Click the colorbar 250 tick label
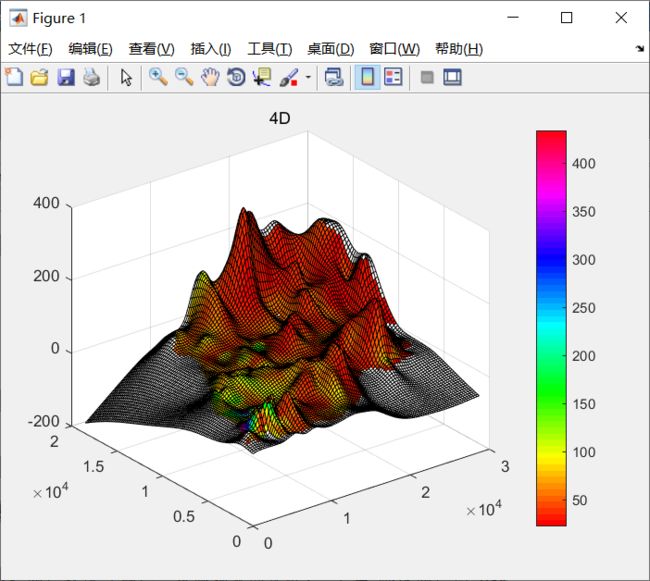This screenshot has height=581, width=650. [x=584, y=308]
